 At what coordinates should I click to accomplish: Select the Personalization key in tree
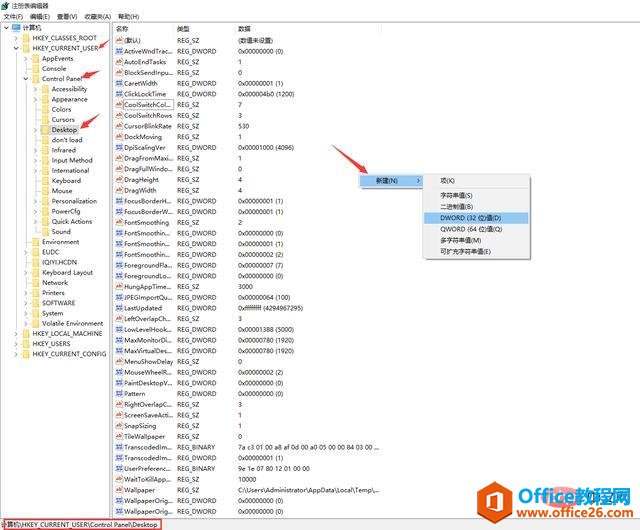point(74,201)
